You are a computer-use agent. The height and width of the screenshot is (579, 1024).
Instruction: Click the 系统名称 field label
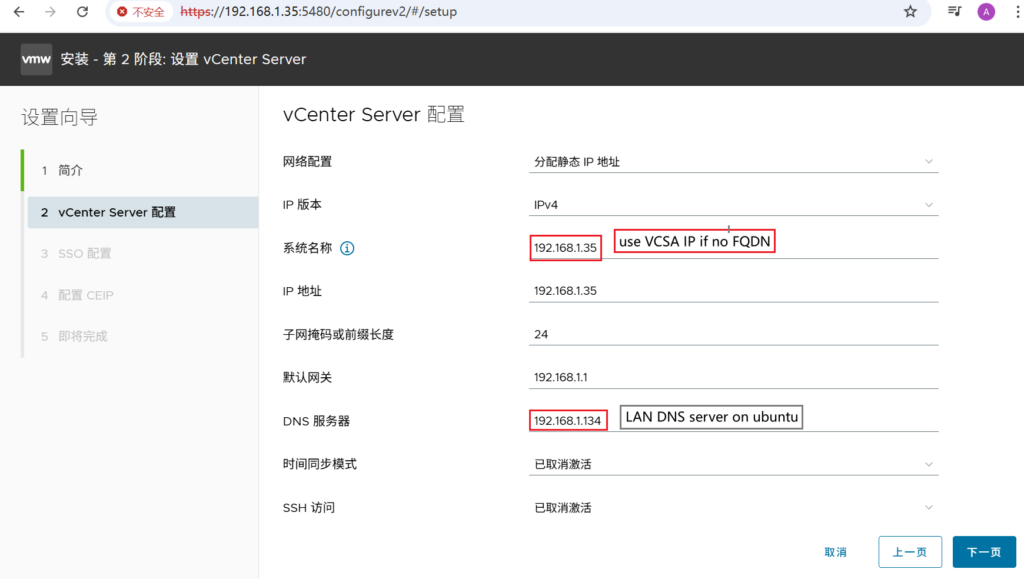tap(307, 248)
